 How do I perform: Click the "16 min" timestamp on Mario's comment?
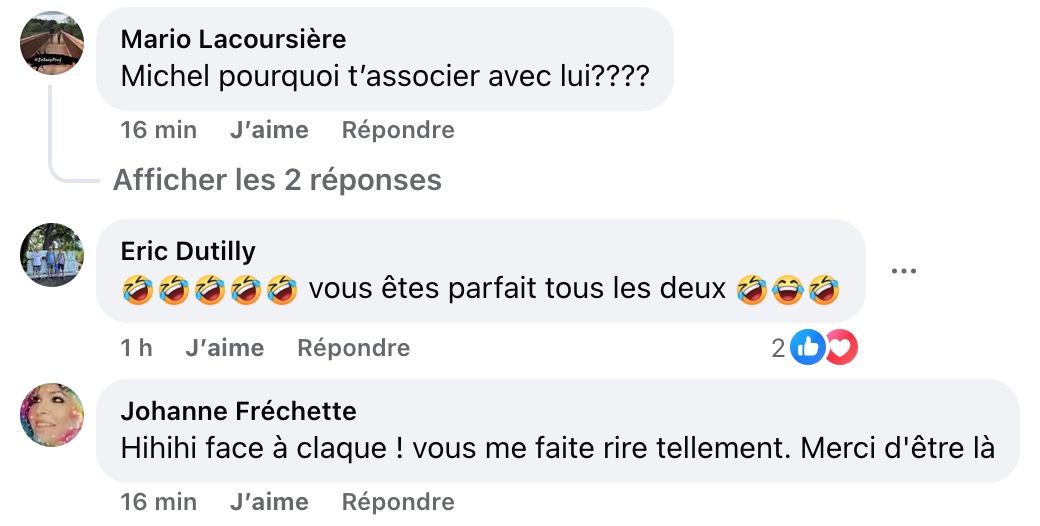[x=158, y=130]
